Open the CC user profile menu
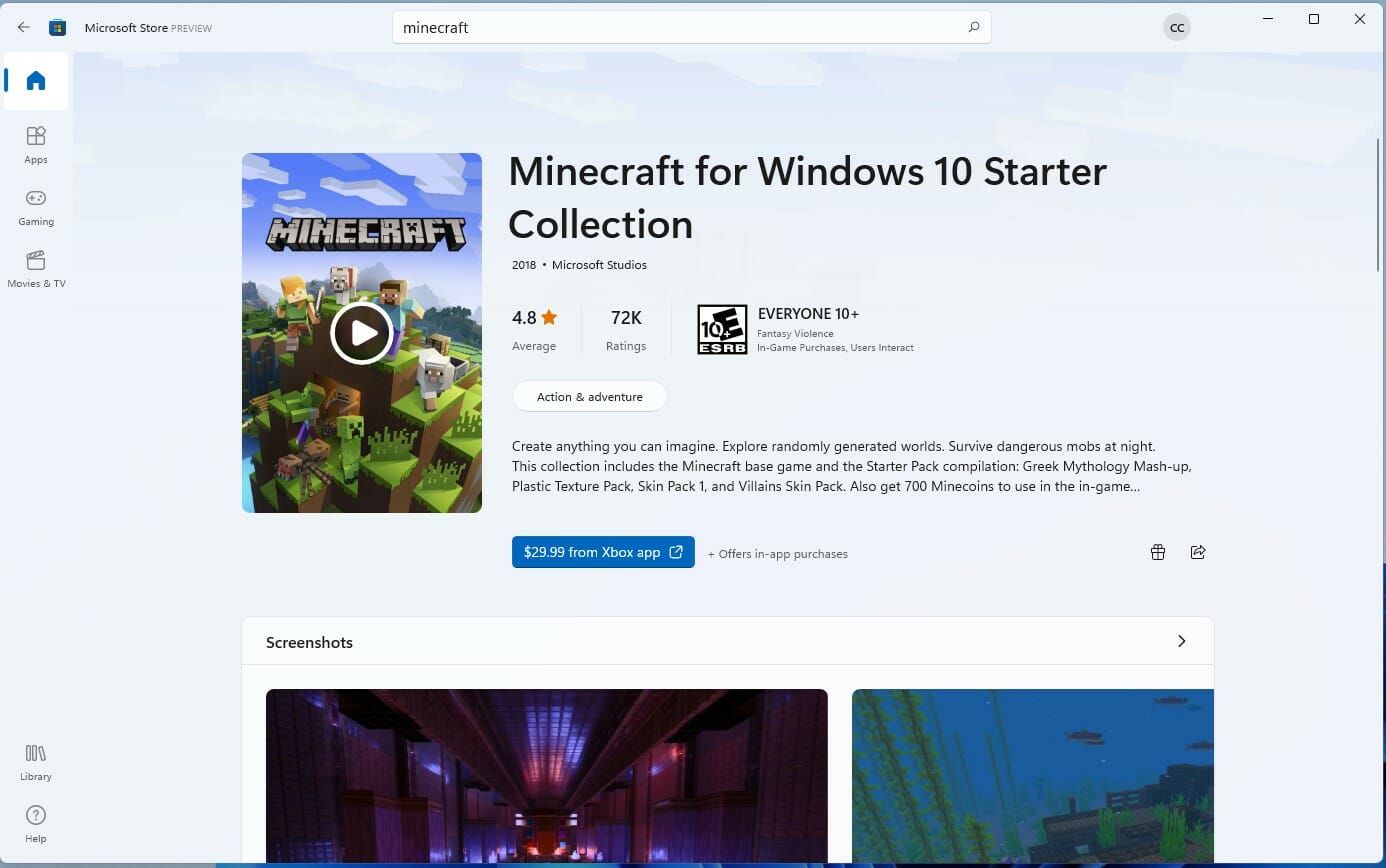1386x868 pixels. [1177, 27]
